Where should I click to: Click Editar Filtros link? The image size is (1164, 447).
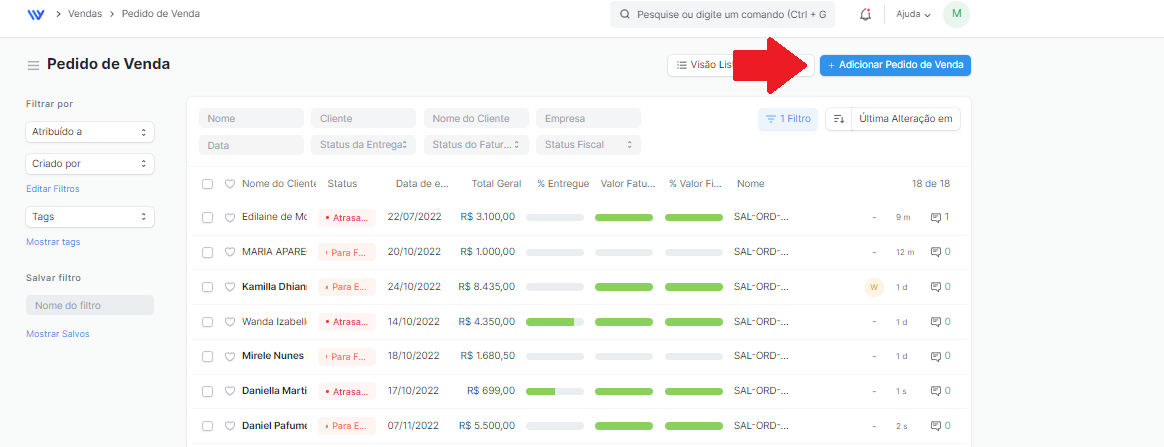[53, 189]
